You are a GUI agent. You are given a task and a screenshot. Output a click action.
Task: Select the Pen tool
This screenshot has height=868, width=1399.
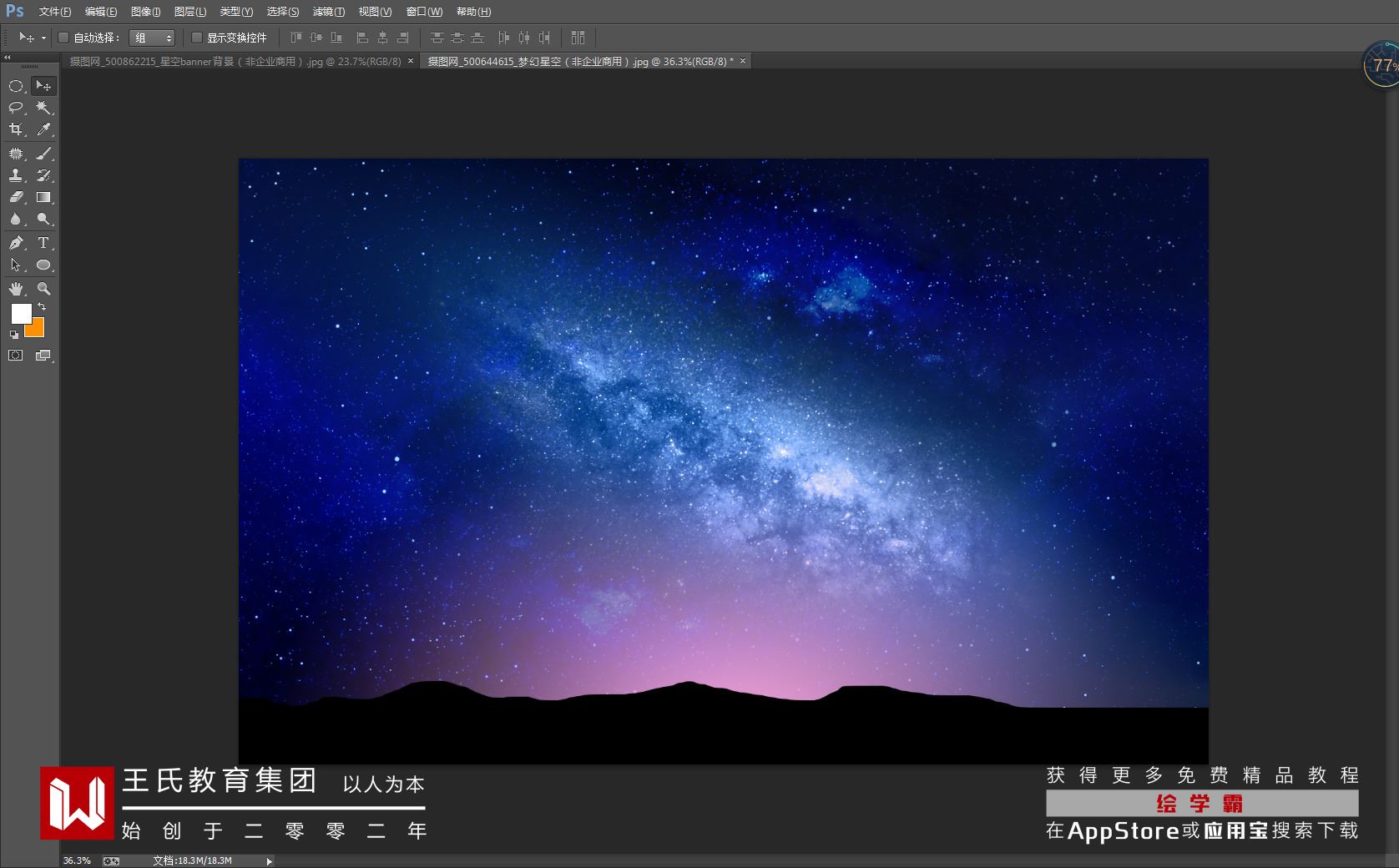coord(16,243)
